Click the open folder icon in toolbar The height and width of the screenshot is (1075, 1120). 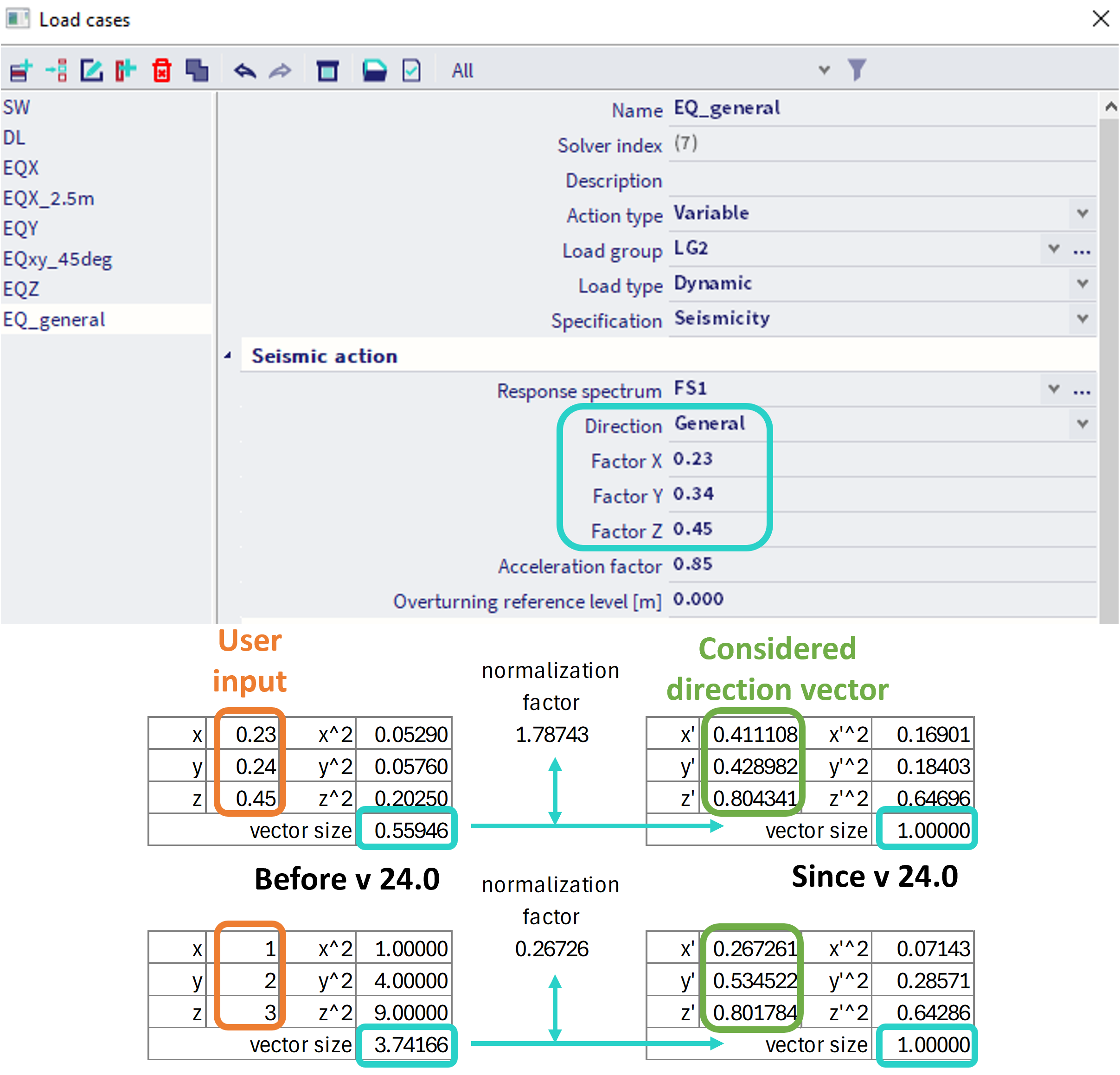374,70
